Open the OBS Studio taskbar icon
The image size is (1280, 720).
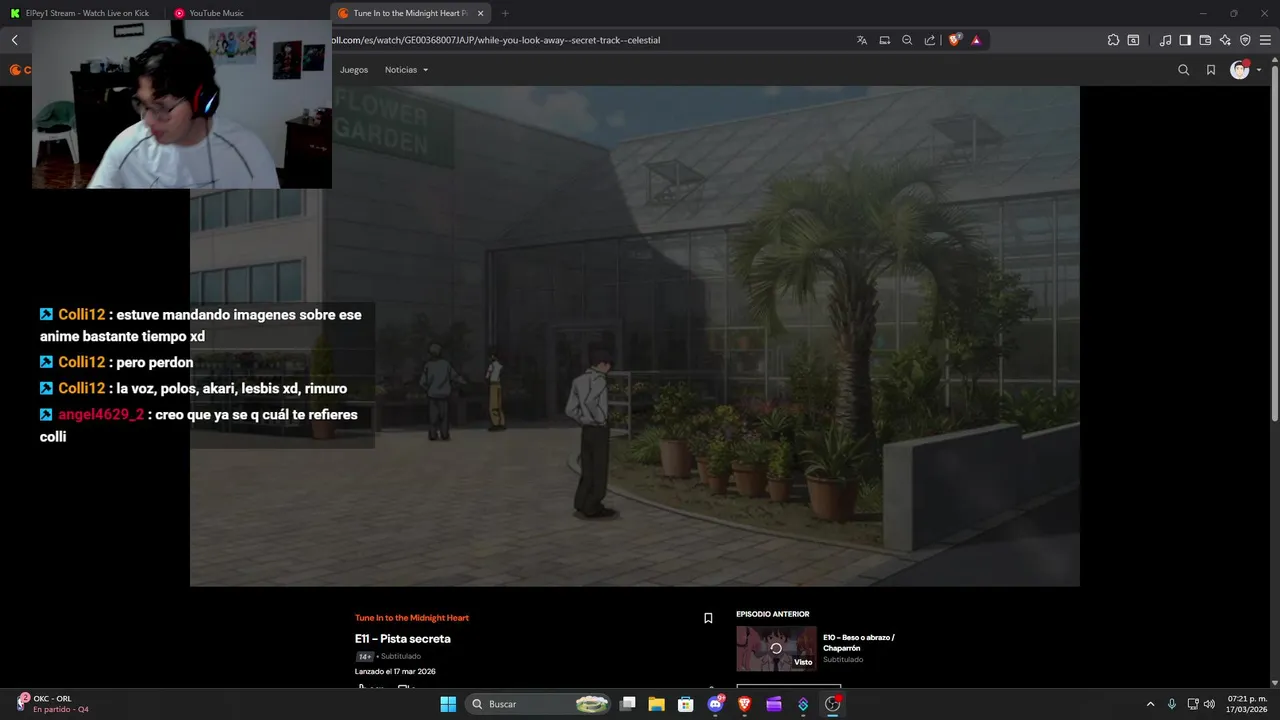pos(832,704)
